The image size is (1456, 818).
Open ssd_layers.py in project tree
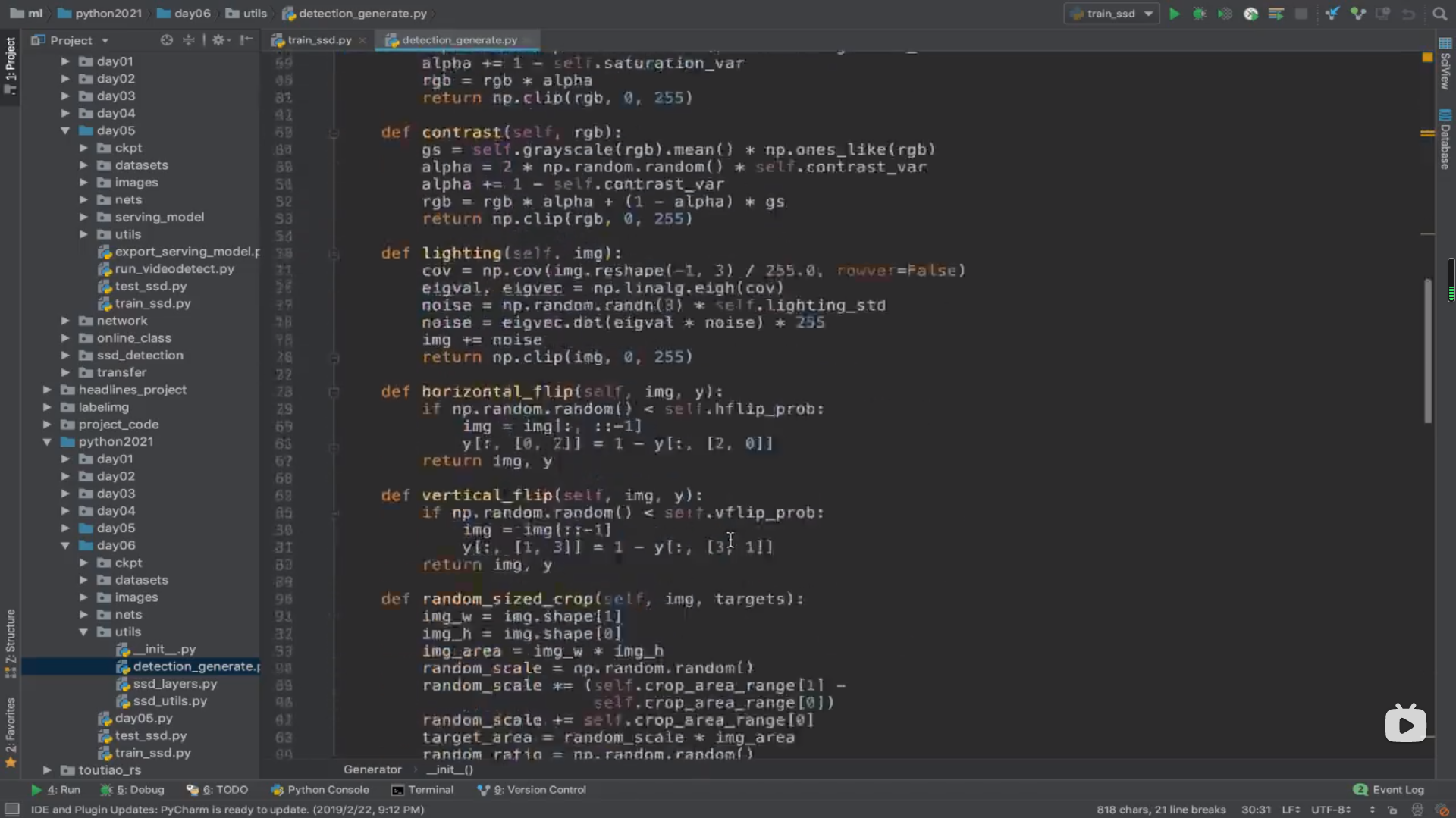click(x=167, y=684)
